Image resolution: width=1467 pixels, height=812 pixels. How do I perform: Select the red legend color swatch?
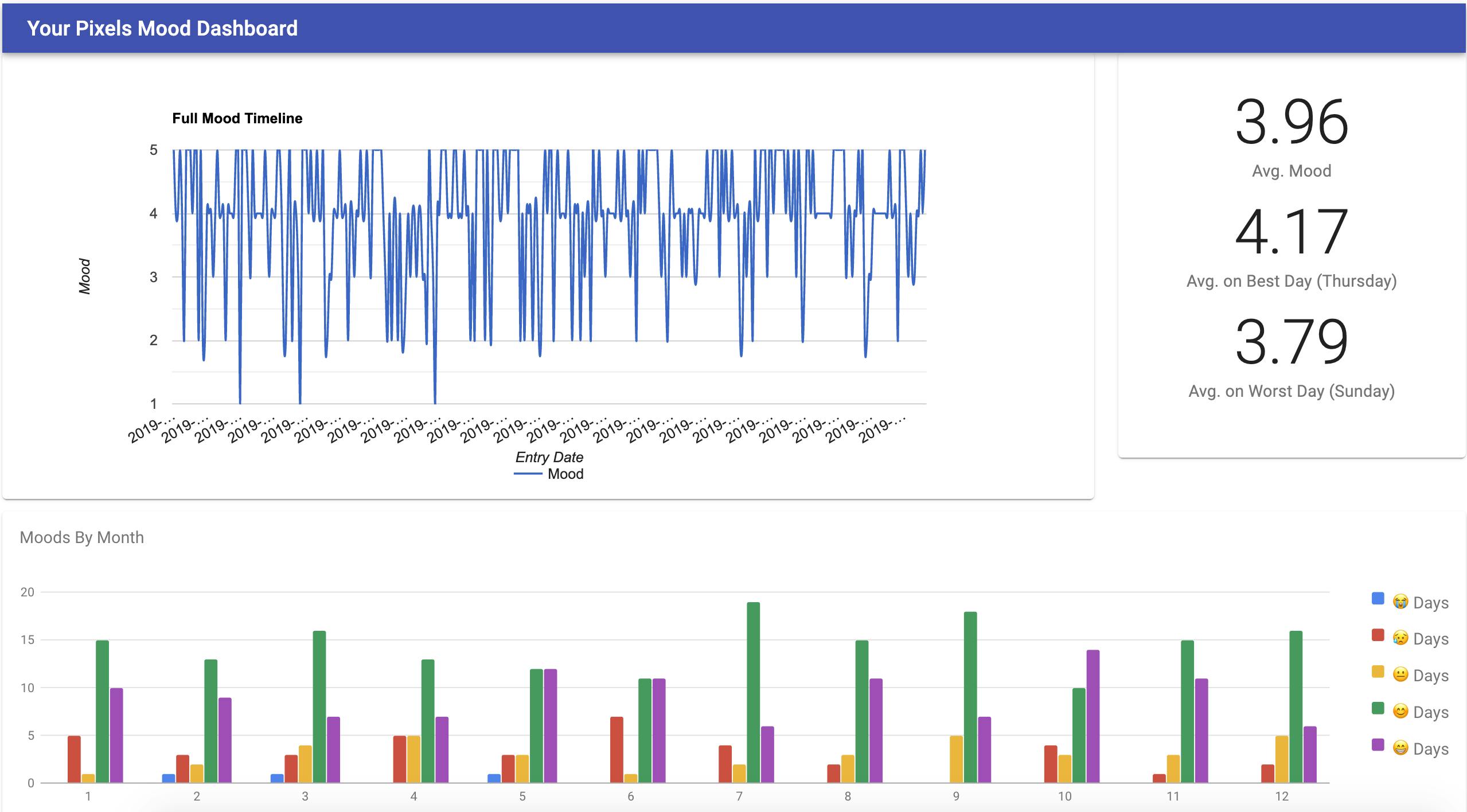(1378, 635)
